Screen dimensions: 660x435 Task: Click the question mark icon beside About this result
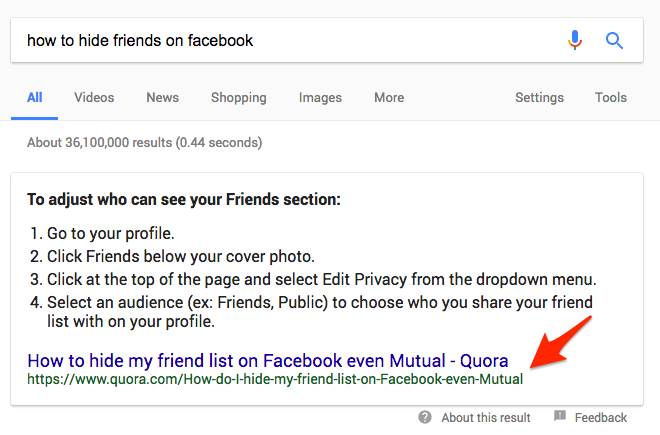[x=425, y=417]
